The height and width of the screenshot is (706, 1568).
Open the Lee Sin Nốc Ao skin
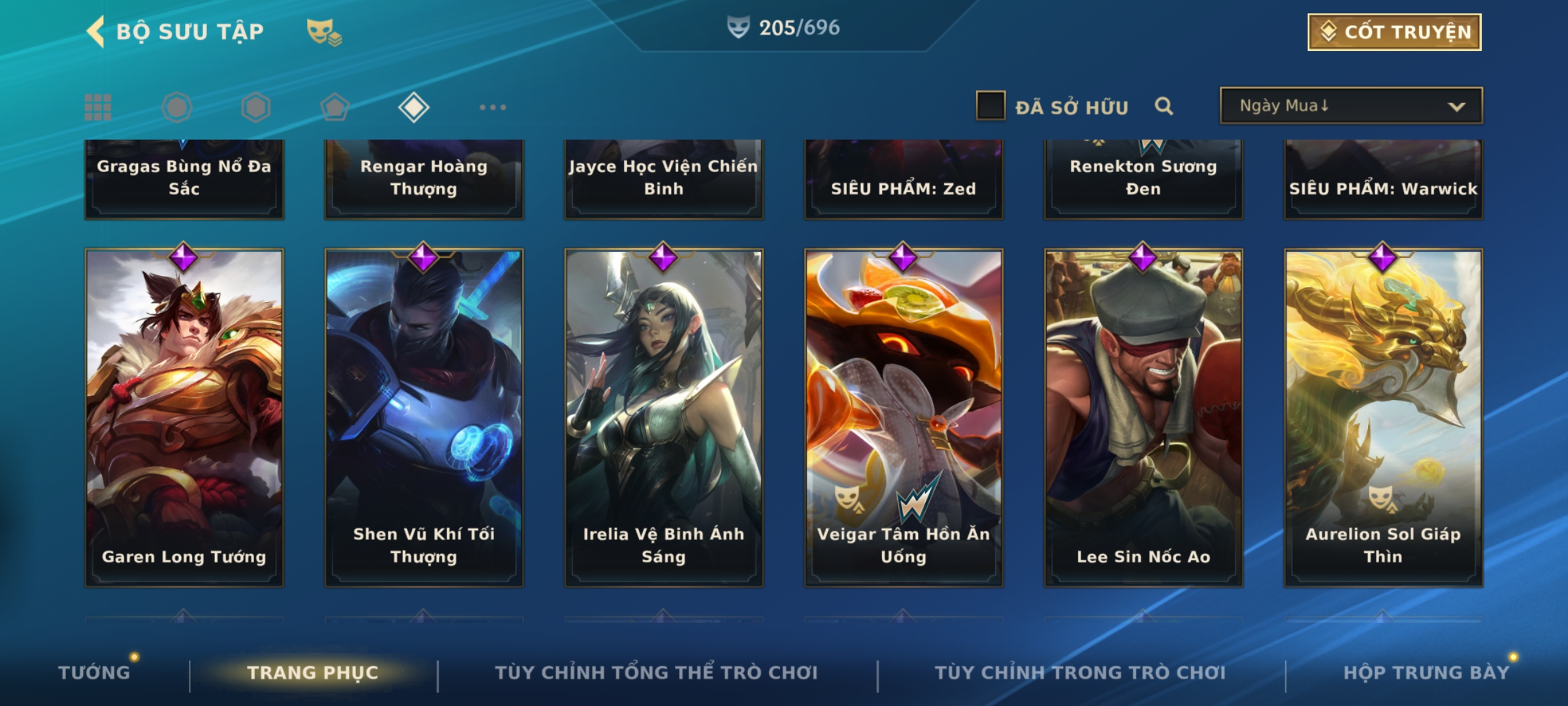(x=1143, y=417)
